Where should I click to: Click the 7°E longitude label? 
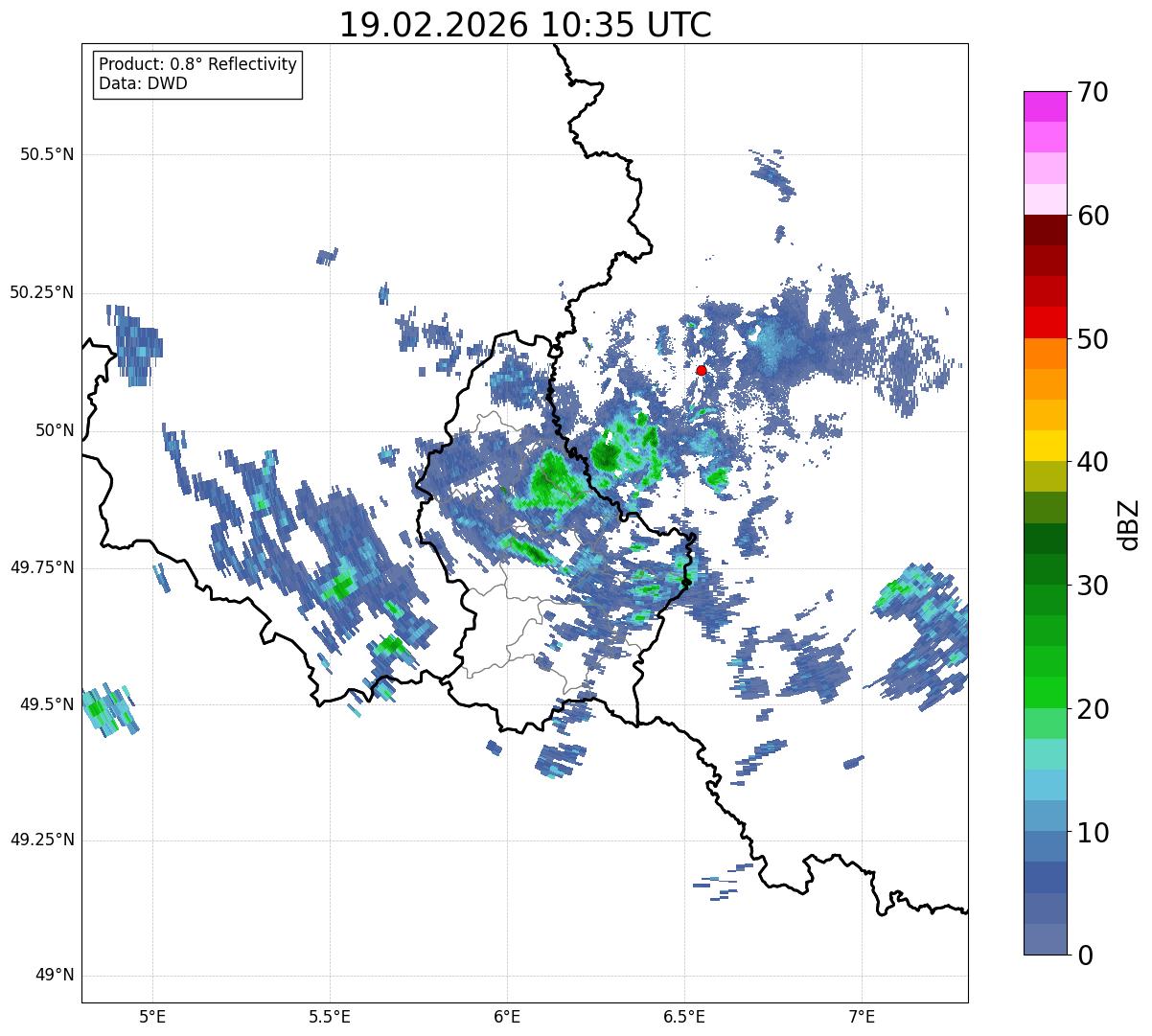(863, 1016)
